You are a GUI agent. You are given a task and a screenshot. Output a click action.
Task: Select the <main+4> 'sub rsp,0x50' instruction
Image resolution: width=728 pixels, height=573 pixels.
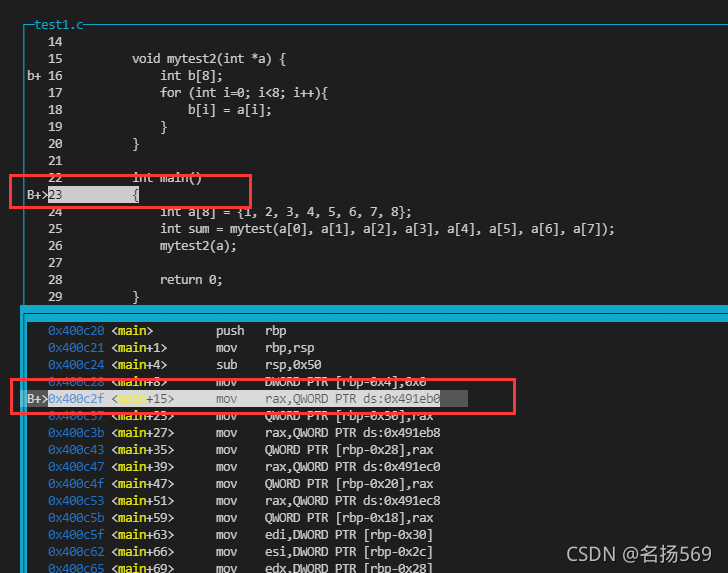[185, 365]
